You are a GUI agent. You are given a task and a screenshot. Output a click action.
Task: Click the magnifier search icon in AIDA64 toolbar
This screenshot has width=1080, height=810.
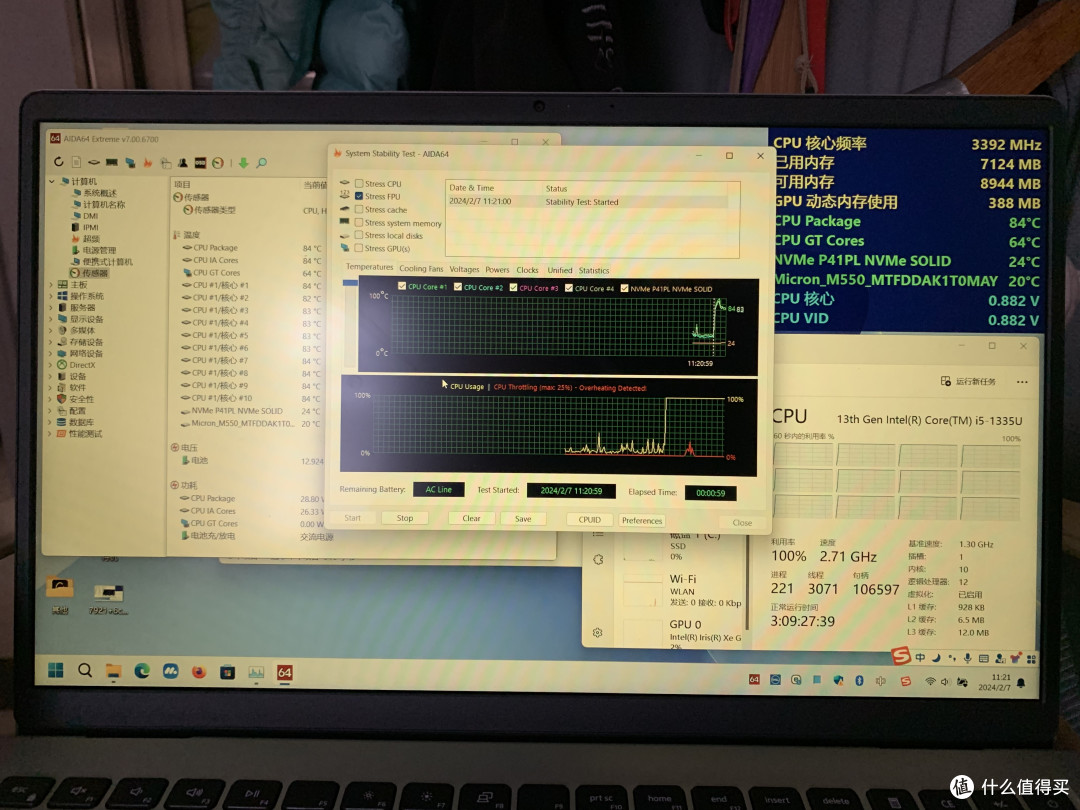coord(261,162)
